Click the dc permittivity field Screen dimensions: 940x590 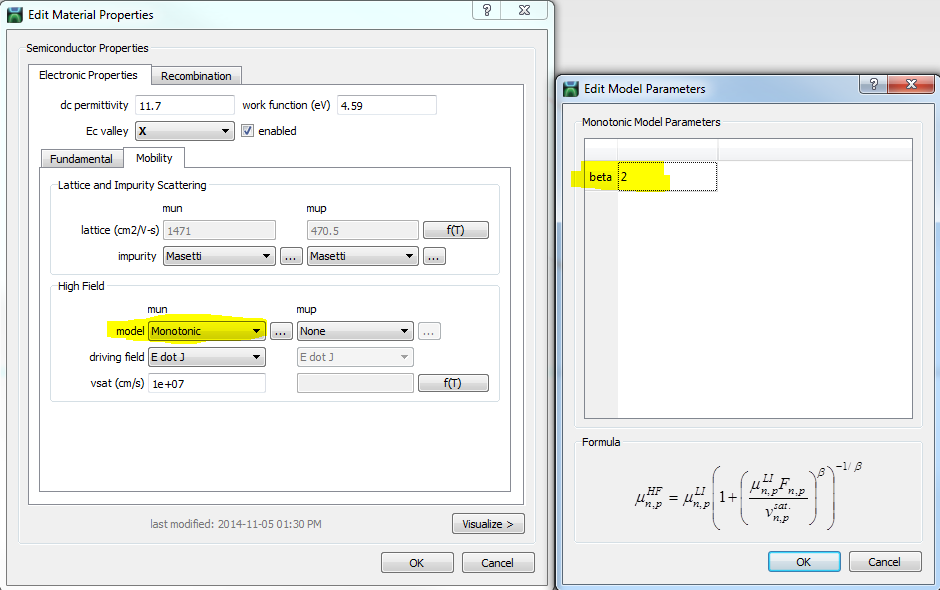coord(185,106)
